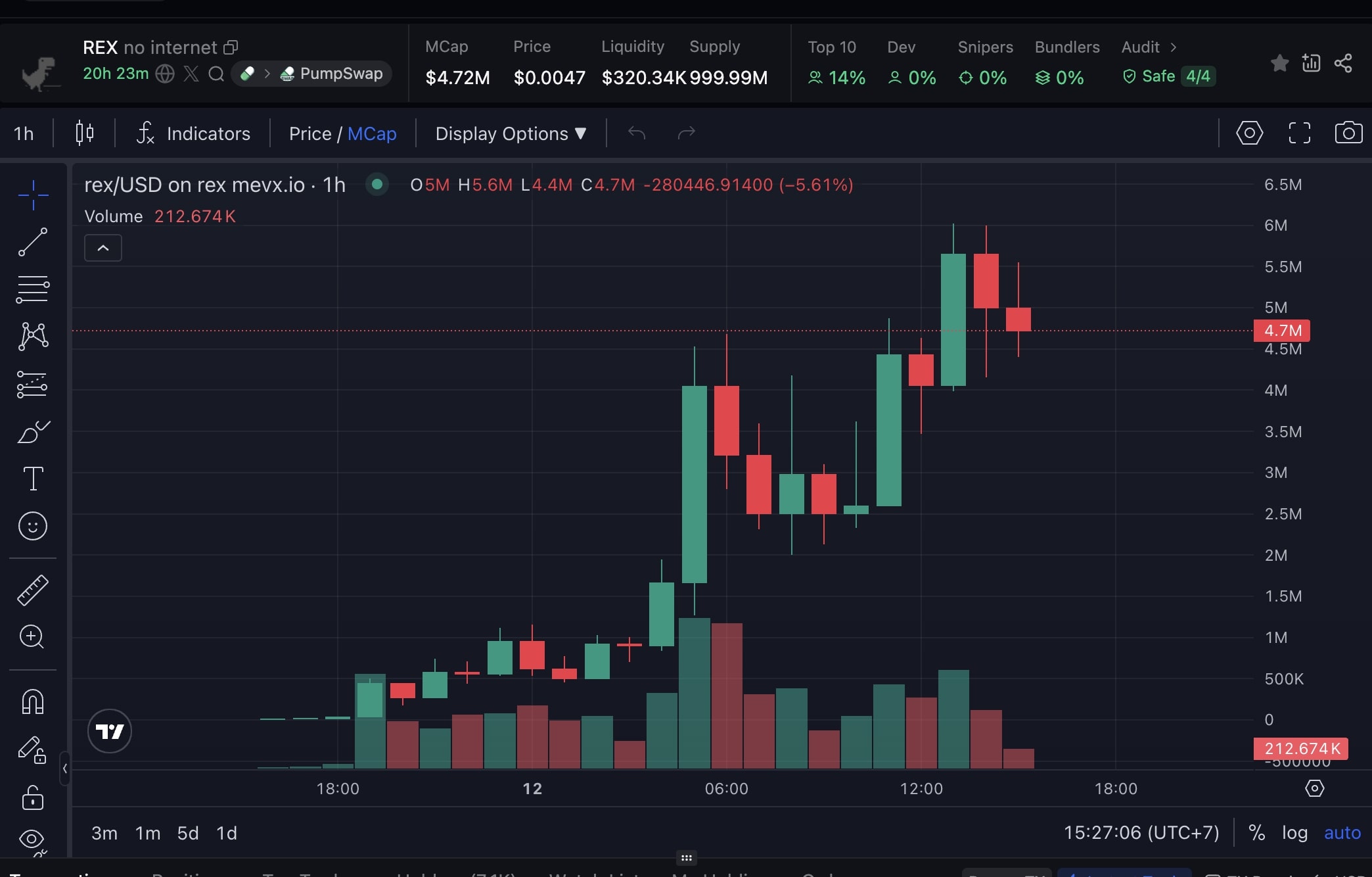The image size is (1372, 877).
Task: Open the emoji icons tool
Action: [33, 526]
